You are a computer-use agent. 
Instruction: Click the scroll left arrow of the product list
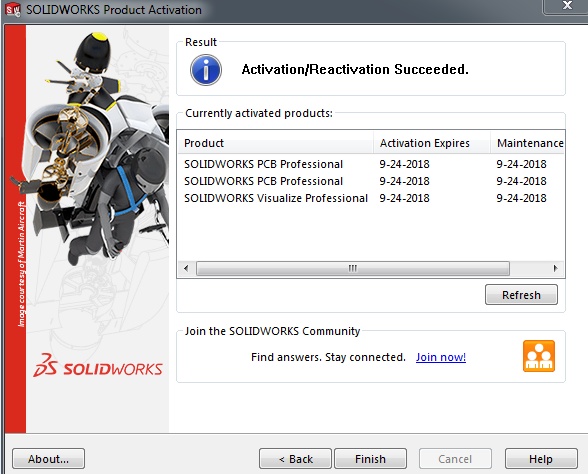pos(186,268)
